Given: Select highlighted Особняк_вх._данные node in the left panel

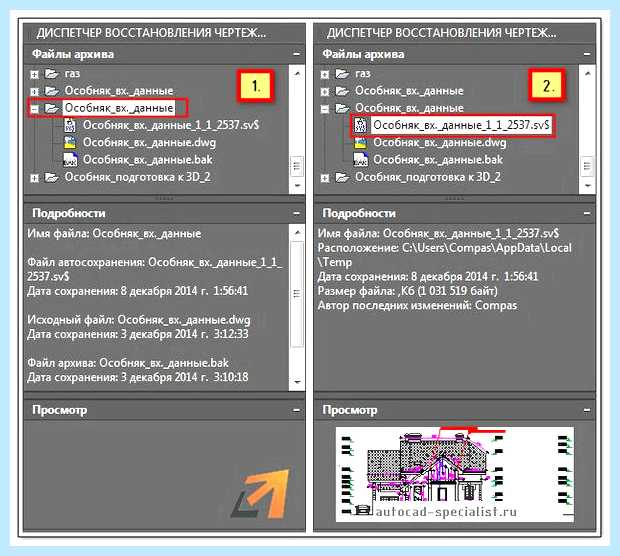Looking at the screenshot, I should pyautogui.click(x=119, y=108).
